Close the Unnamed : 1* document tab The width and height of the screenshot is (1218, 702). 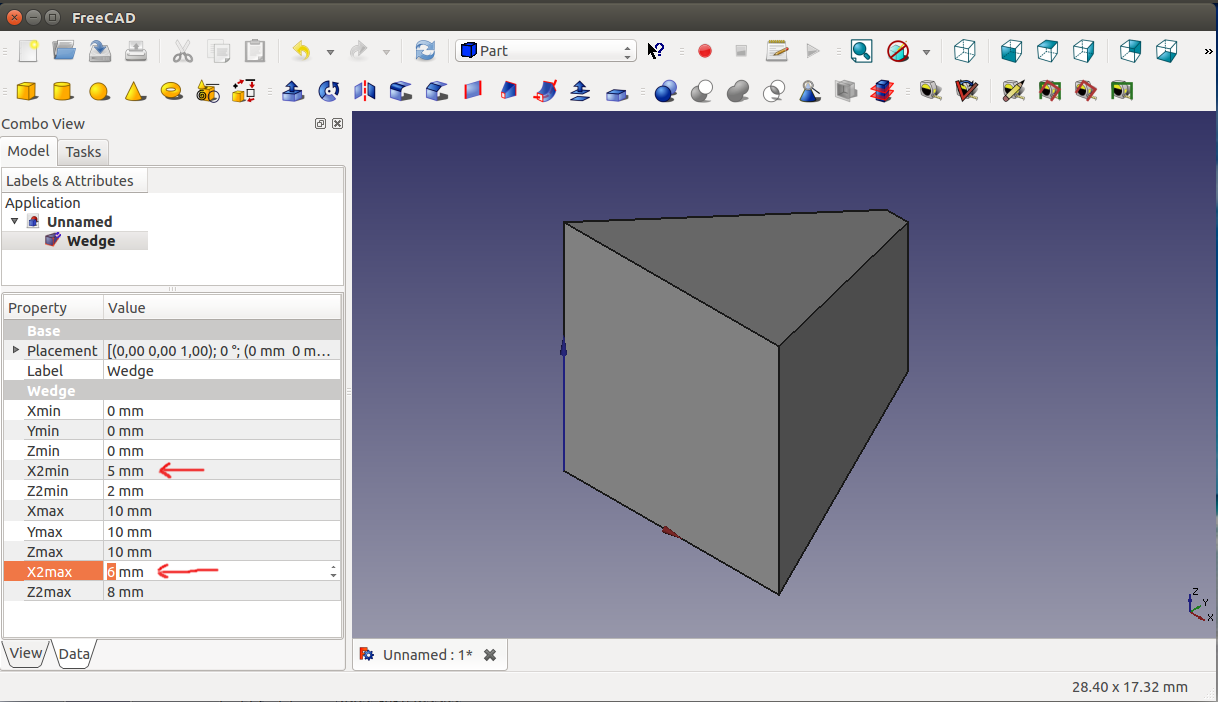pos(490,655)
